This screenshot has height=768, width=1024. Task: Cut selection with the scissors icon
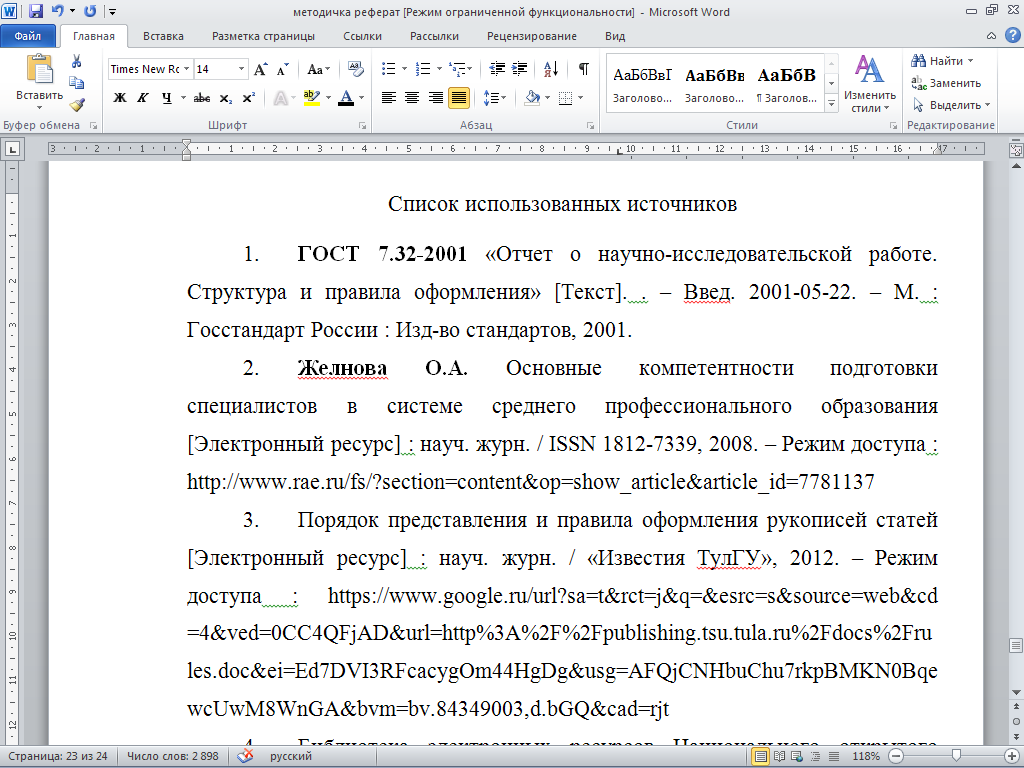pos(77,61)
